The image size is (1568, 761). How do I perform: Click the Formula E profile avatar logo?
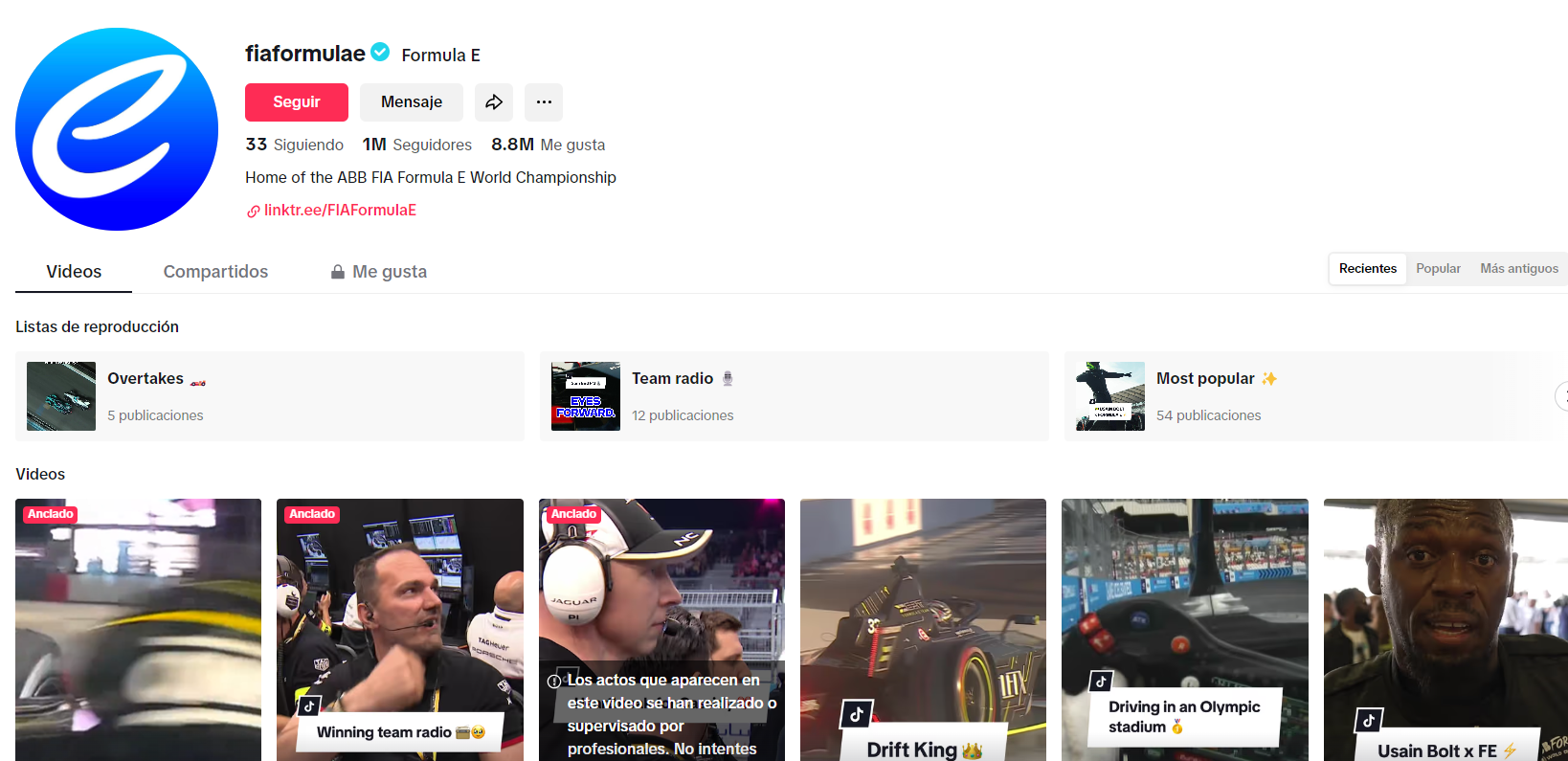pyautogui.click(x=117, y=129)
